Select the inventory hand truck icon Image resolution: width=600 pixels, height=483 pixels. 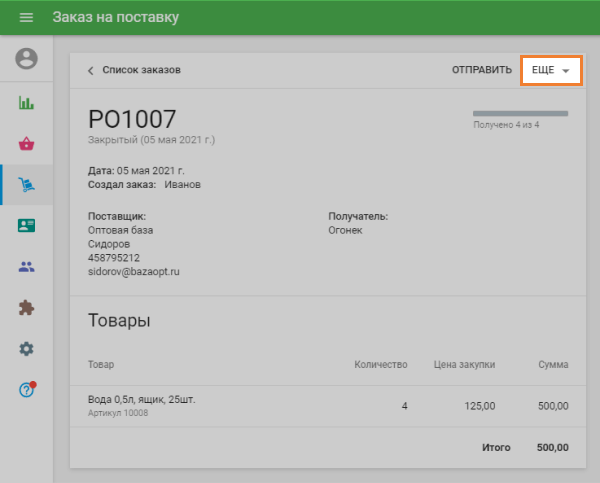[x=26, y=184]
